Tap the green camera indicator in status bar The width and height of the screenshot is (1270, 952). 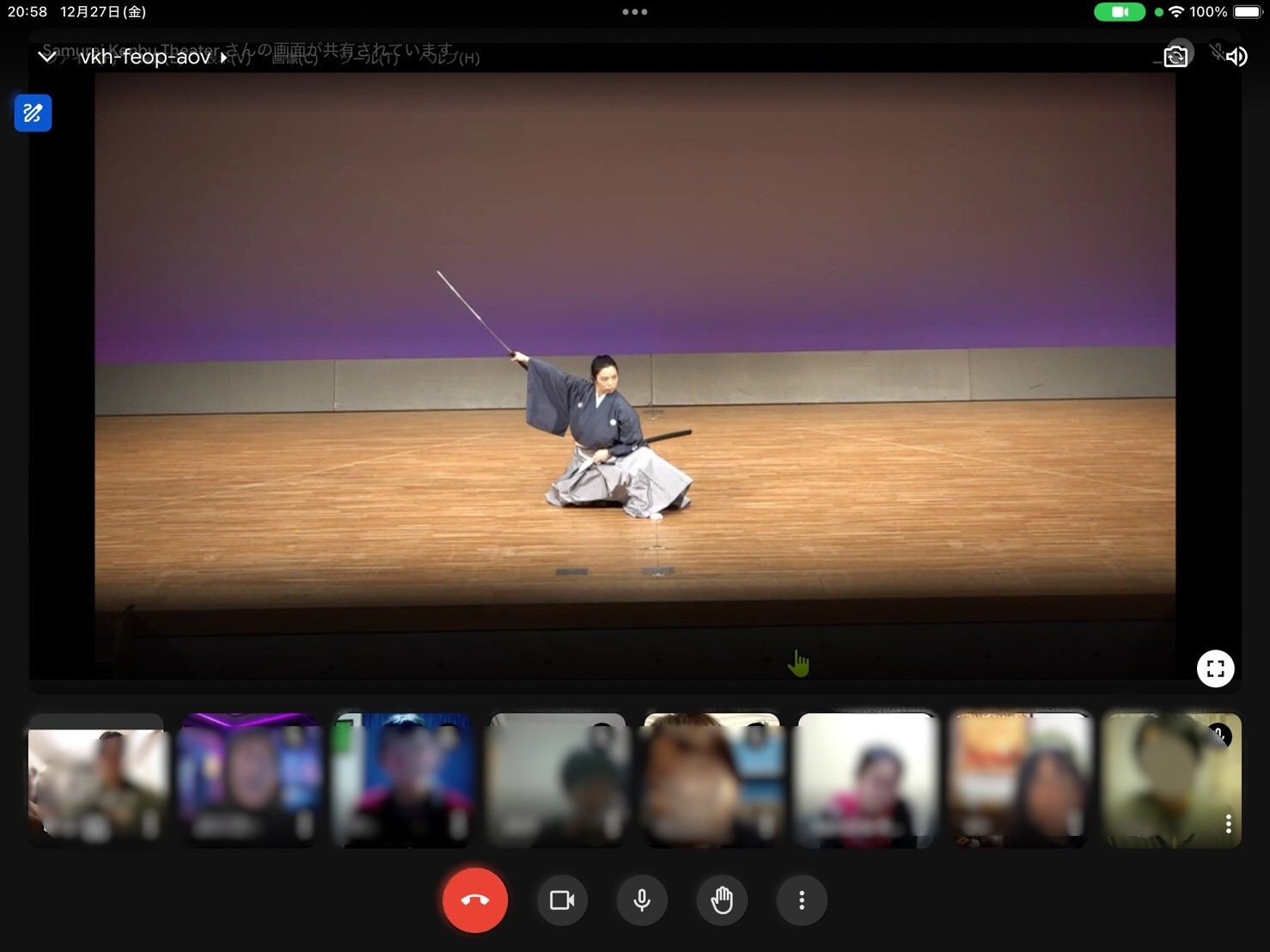[x=1119, y=12]
